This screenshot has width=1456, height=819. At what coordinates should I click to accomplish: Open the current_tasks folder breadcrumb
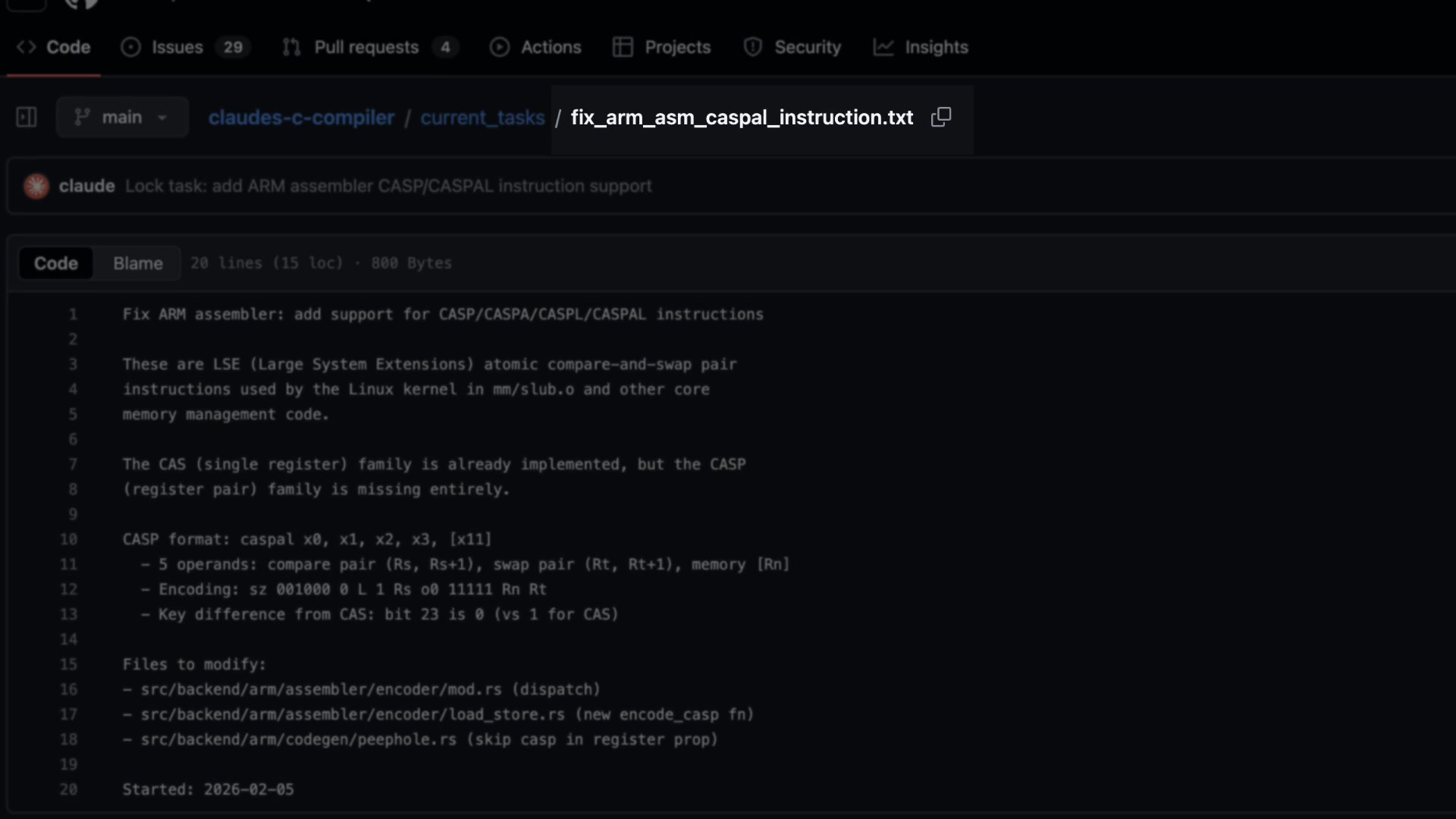click(482, 118)
